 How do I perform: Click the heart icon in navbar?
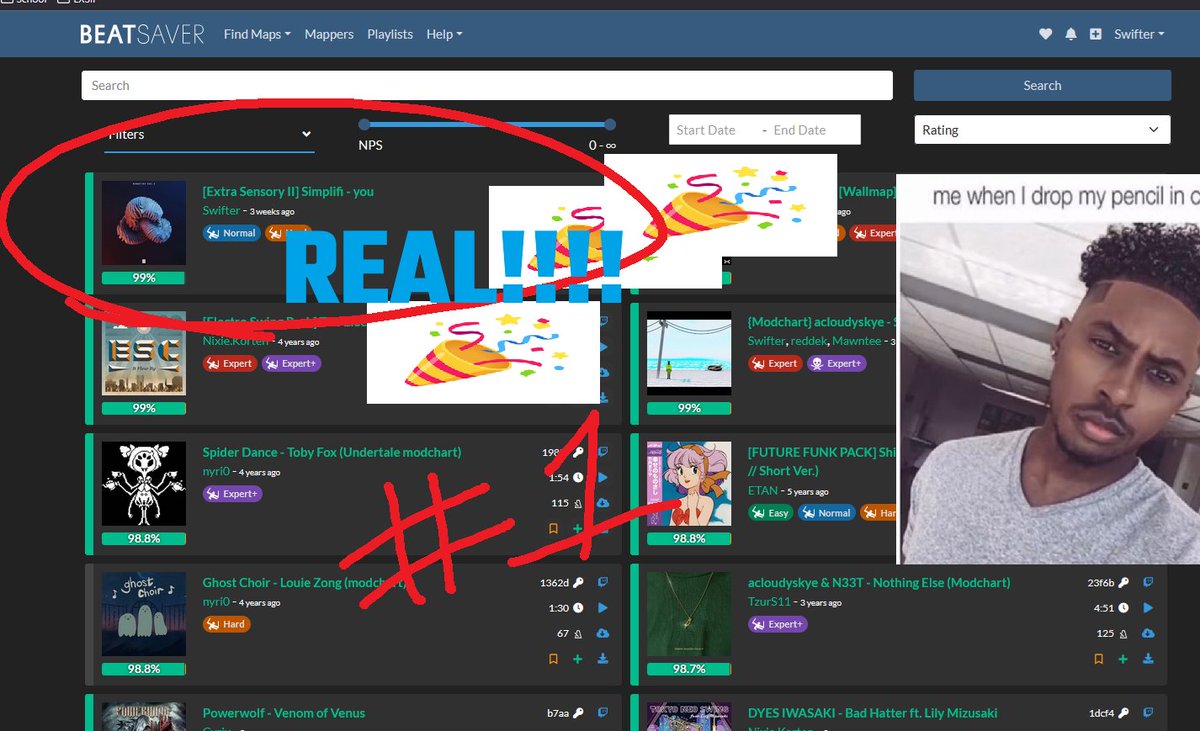1046,34
